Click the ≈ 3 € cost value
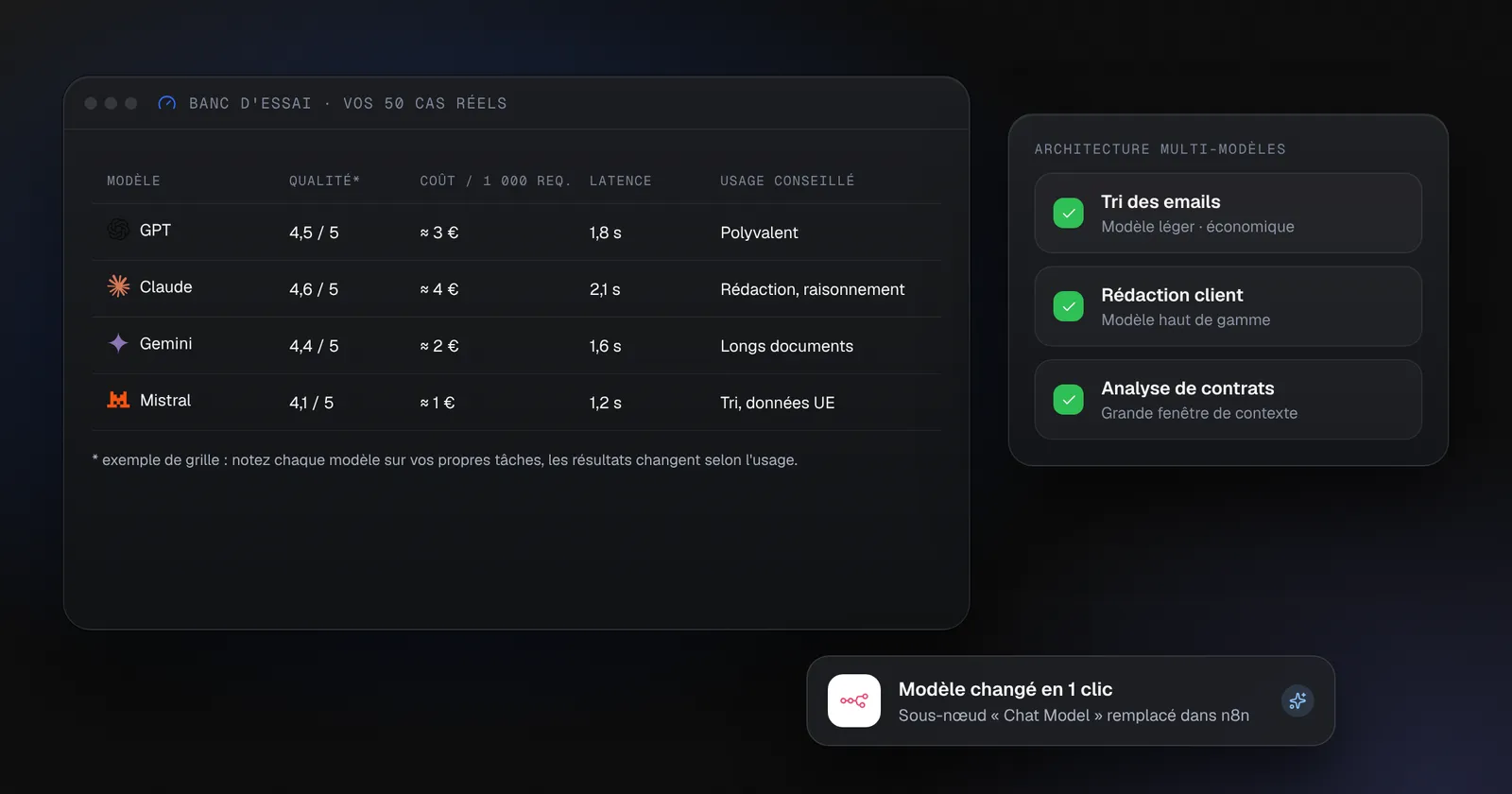The width and height of the screenshot is (1512, 794). pyautogui.click(x=439, y=233)
